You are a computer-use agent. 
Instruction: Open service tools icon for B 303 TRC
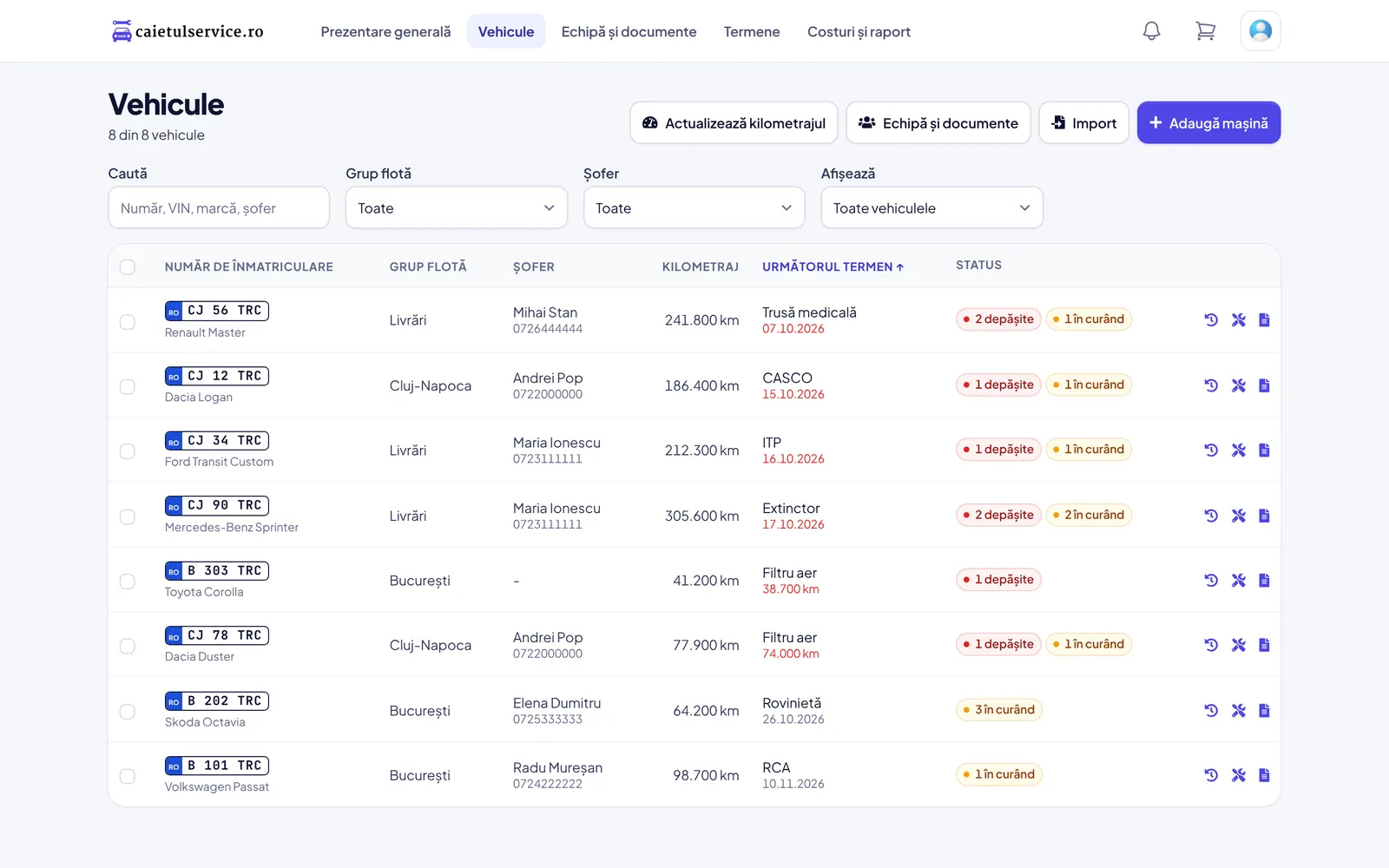[1239, 580]
